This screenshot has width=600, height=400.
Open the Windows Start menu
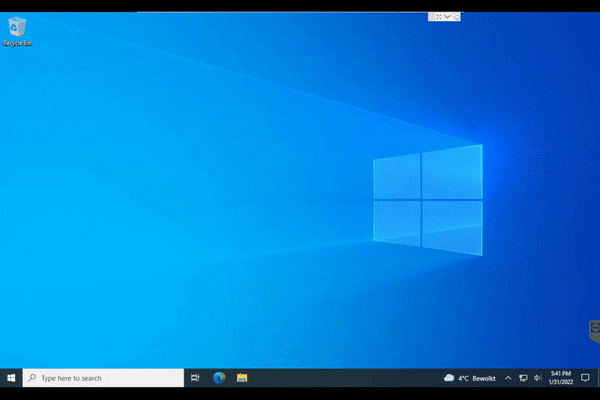click(11, 378)
